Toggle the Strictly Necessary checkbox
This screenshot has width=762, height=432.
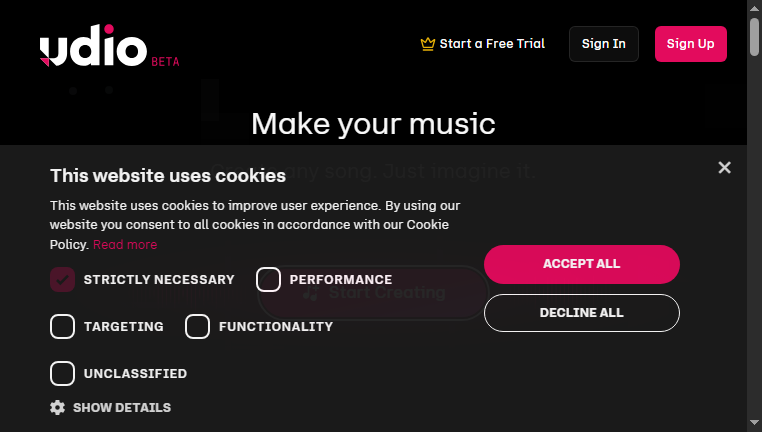(x=62, y=279)
